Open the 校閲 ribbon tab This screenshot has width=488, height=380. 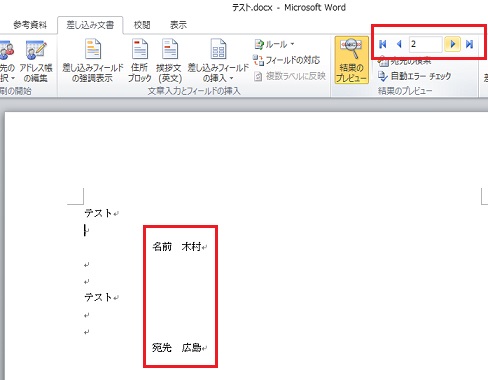click(x=142, y=25)
